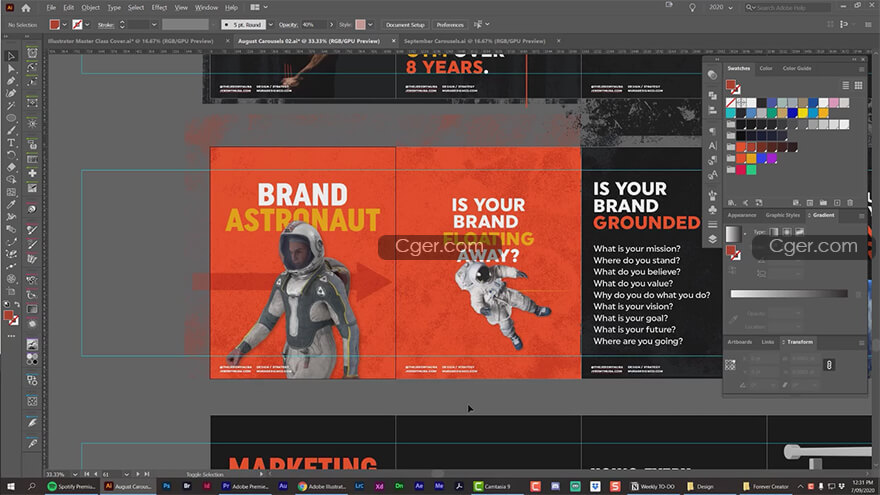Open Camtasia 9 from the taskbar
The image size is (880, 495).
click(x=492, y=487)
